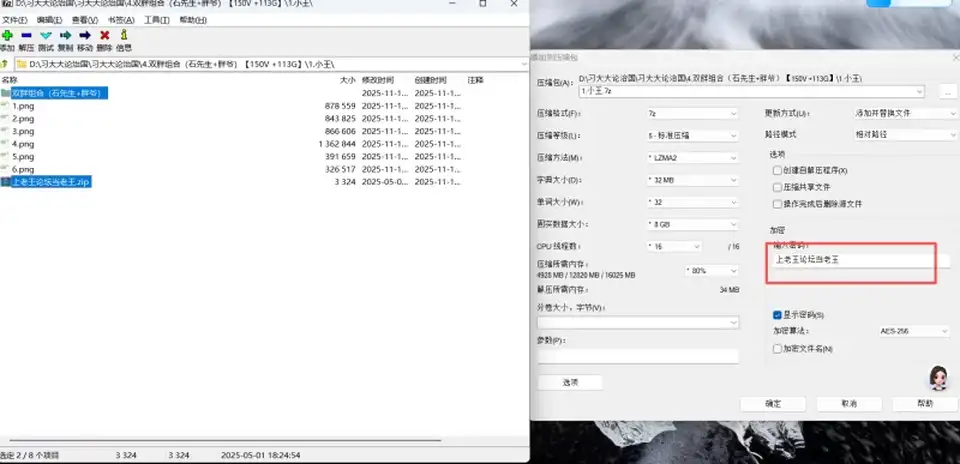
Task: Open the 帮助(H) menu
Action: (x=193, y=20)
